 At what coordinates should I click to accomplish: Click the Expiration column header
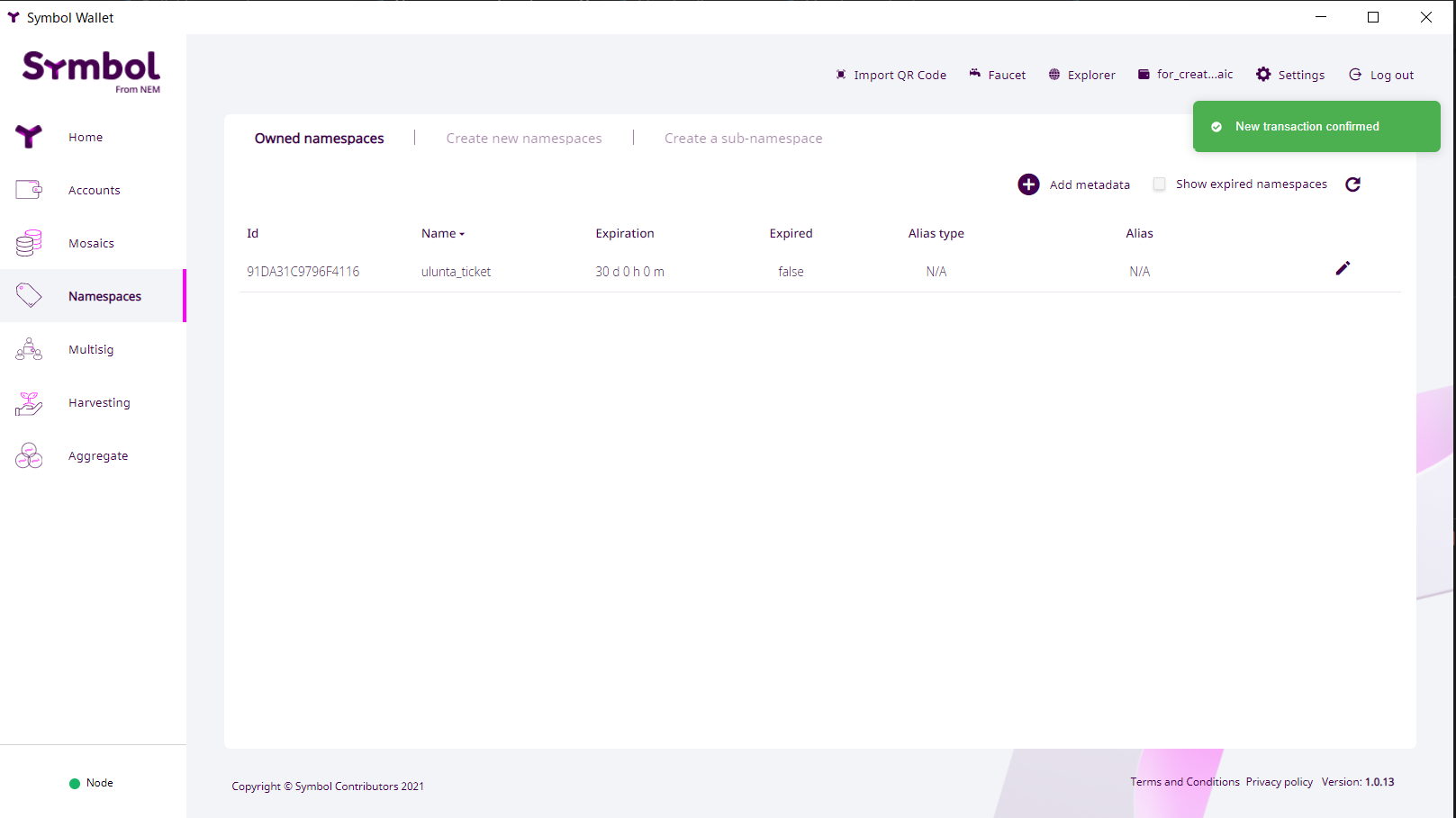click(625, 233)
